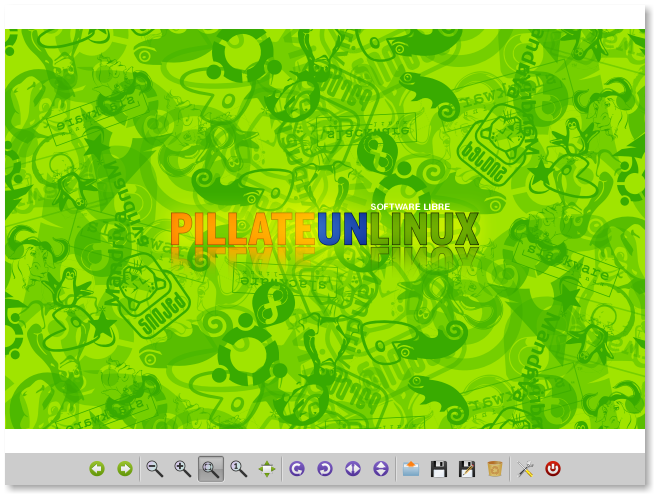Go to the next image
This screenshot has width=654, height=494.
point(125,469)
